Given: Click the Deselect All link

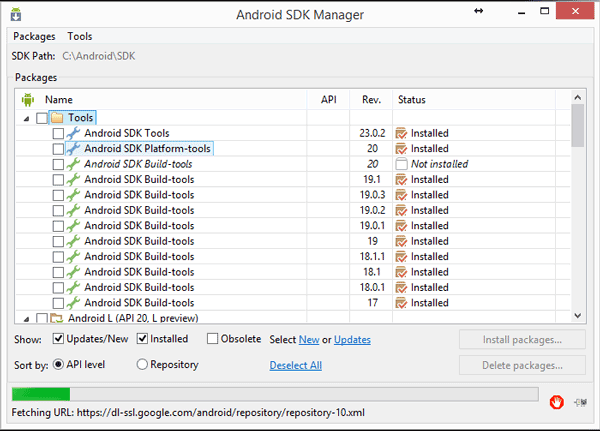Looking at the screenshot, I should pyautogui.click(x=295, y=366).
